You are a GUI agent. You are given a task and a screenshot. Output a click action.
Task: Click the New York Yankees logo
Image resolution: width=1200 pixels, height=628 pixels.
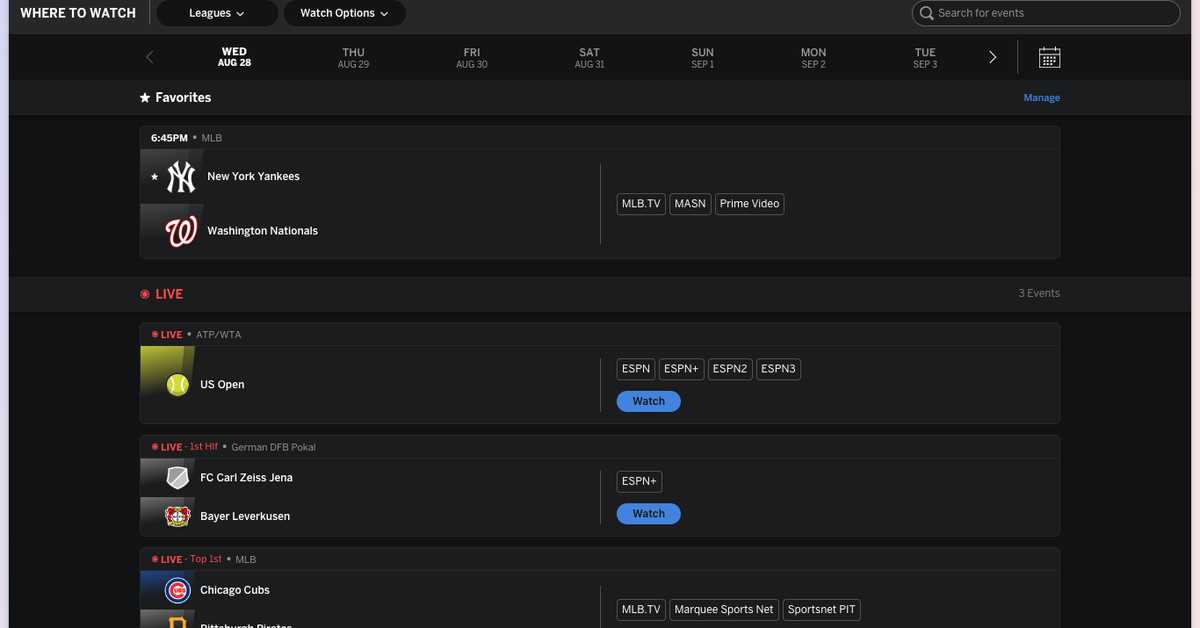click(x=181, y=177)
